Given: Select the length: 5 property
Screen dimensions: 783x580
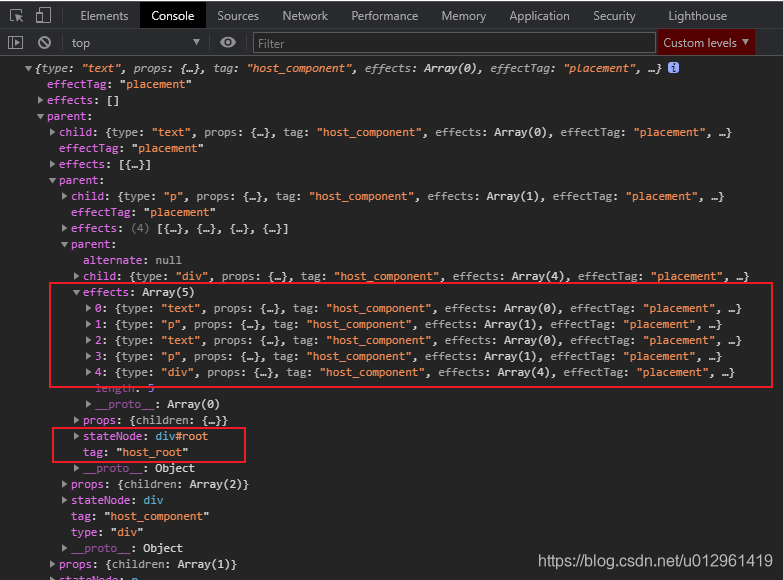Looking at the screenshot, I should click(x=125, y=388).
